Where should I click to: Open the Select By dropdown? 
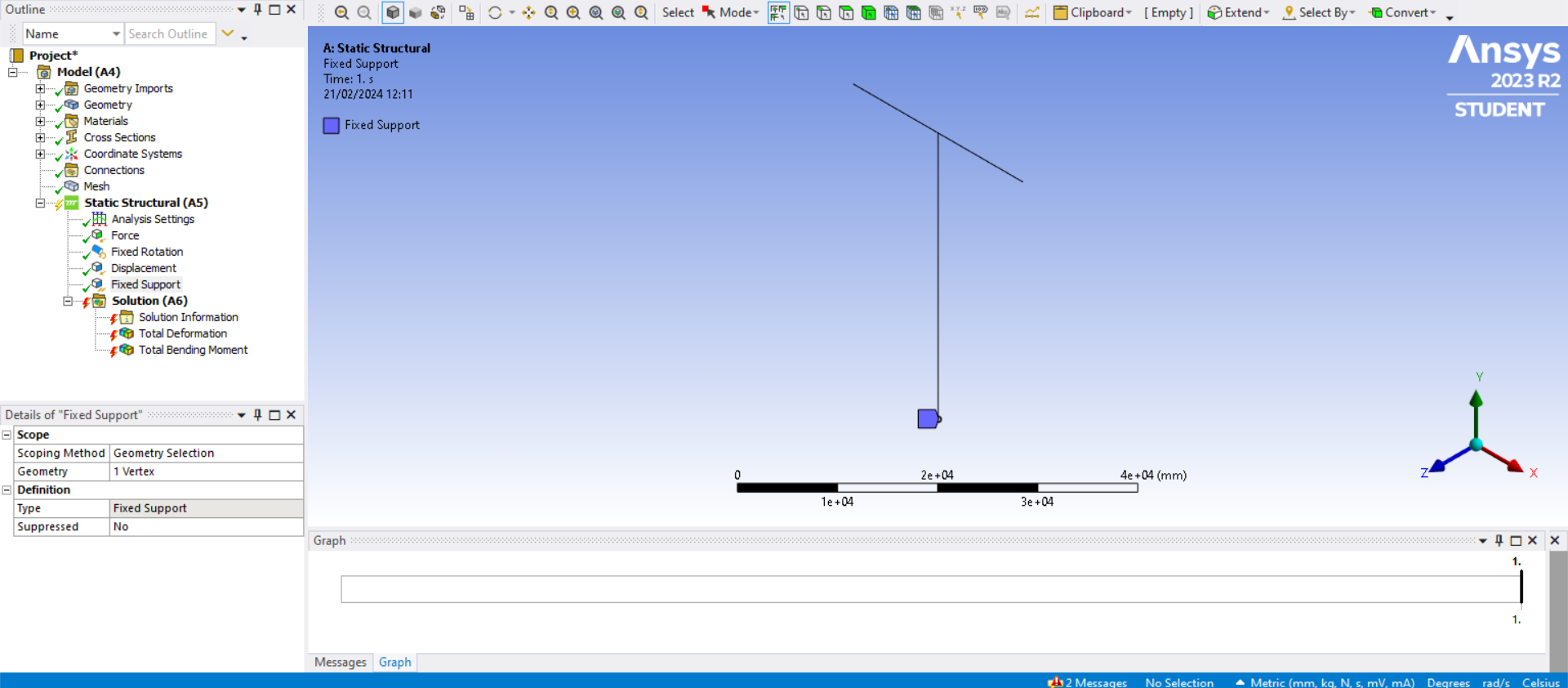[1319, 12]
